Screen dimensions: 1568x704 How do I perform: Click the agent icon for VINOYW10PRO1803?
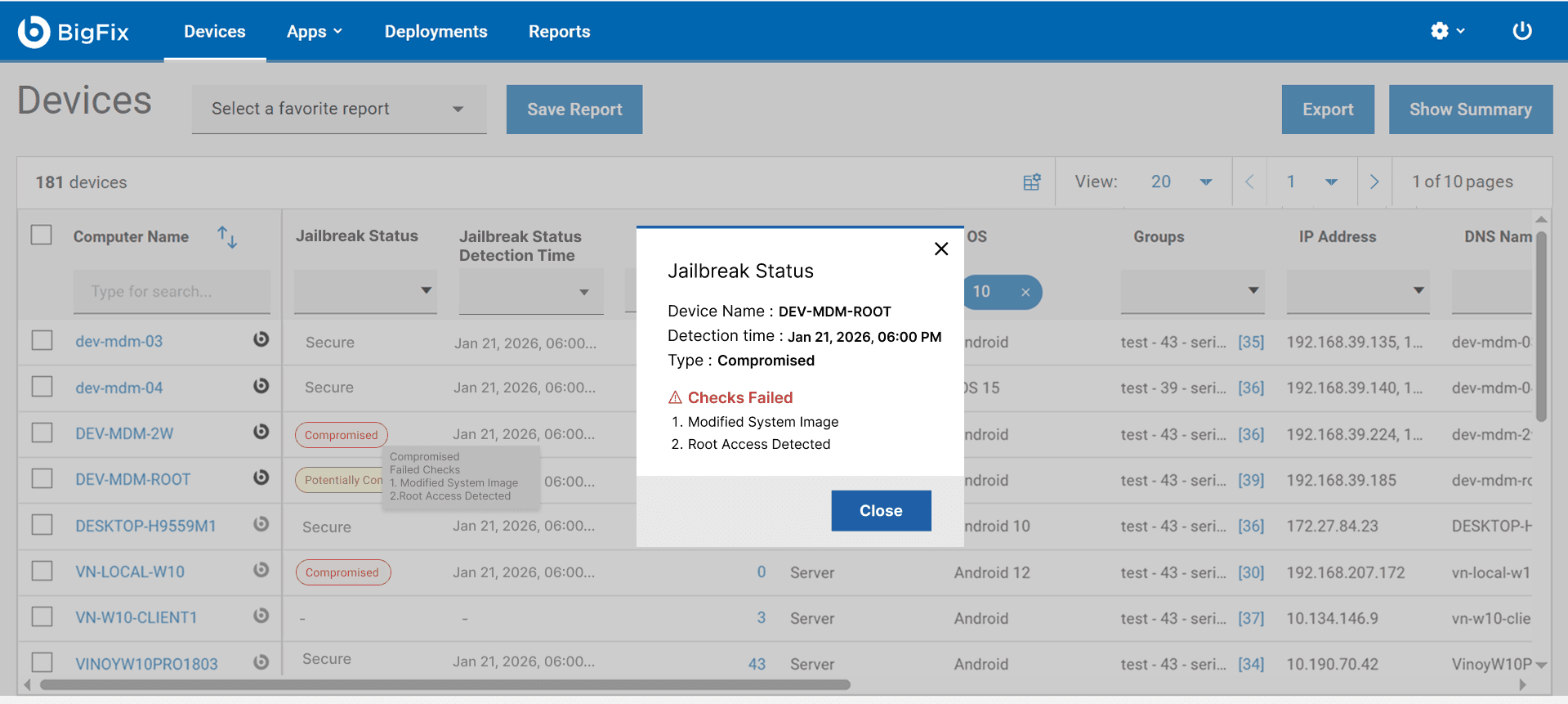pos(261,662)
